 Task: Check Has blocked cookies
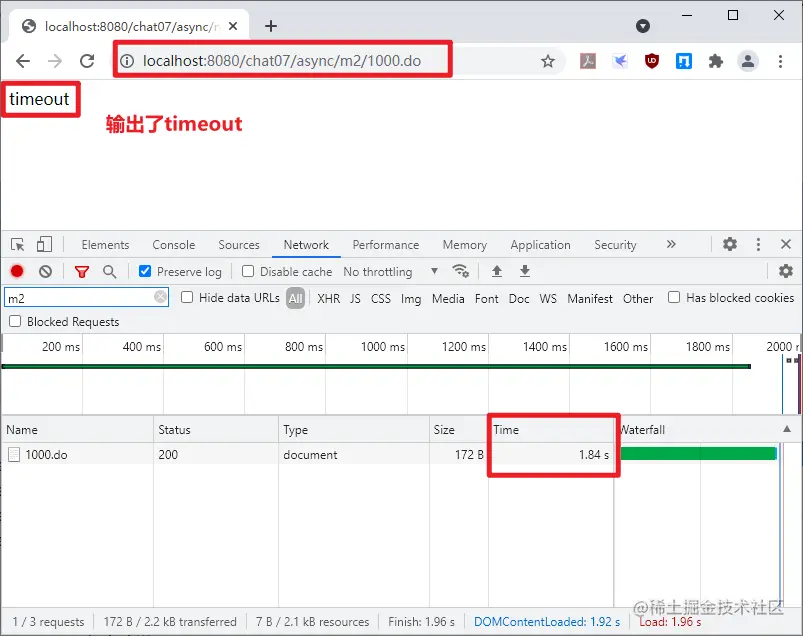tap(674, 298)
